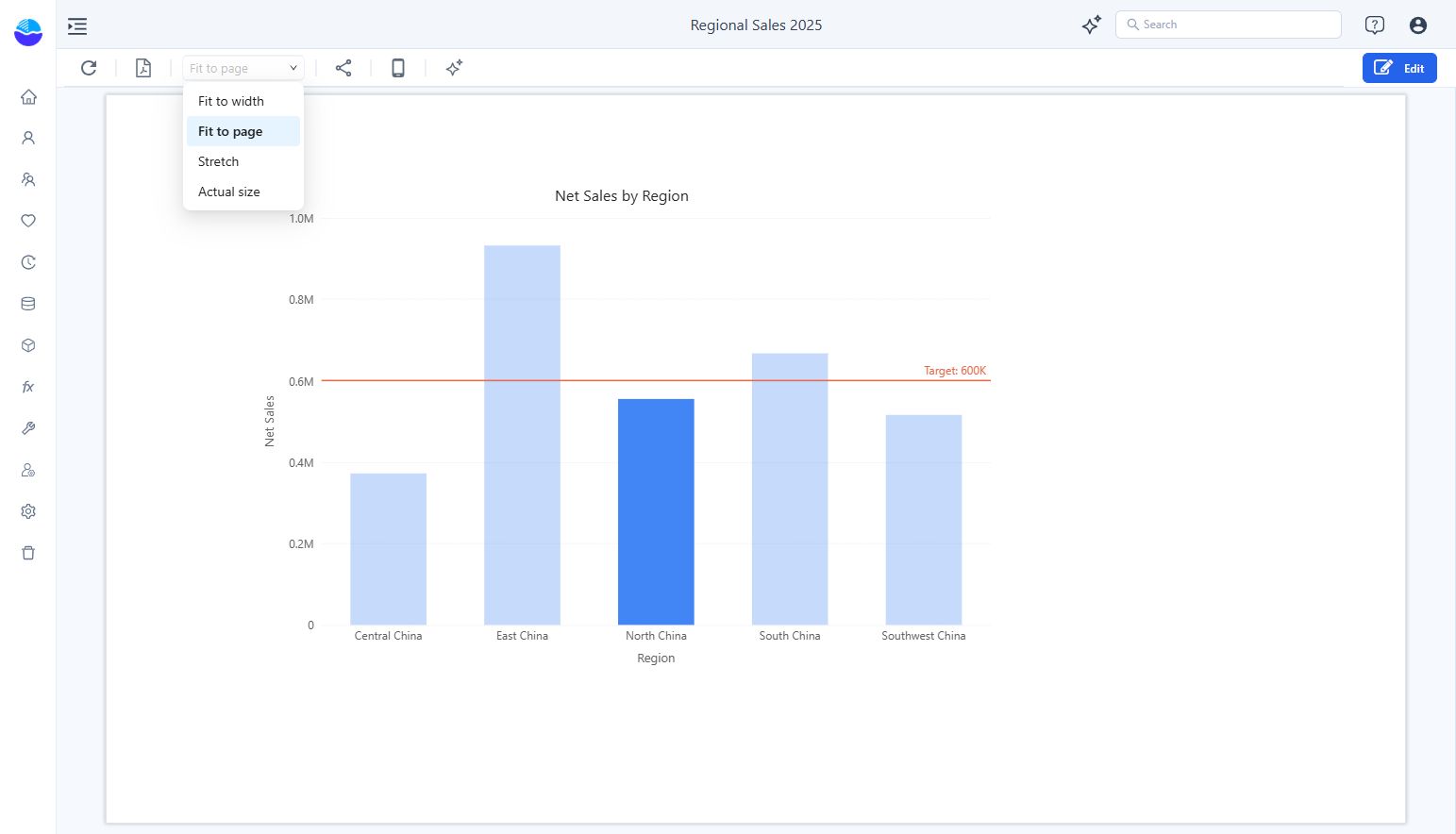Screen dimensions: 1456x834
Task: Open the Trash bin sidebar icon
Action: pyautogui.click(x=28, y=553)
